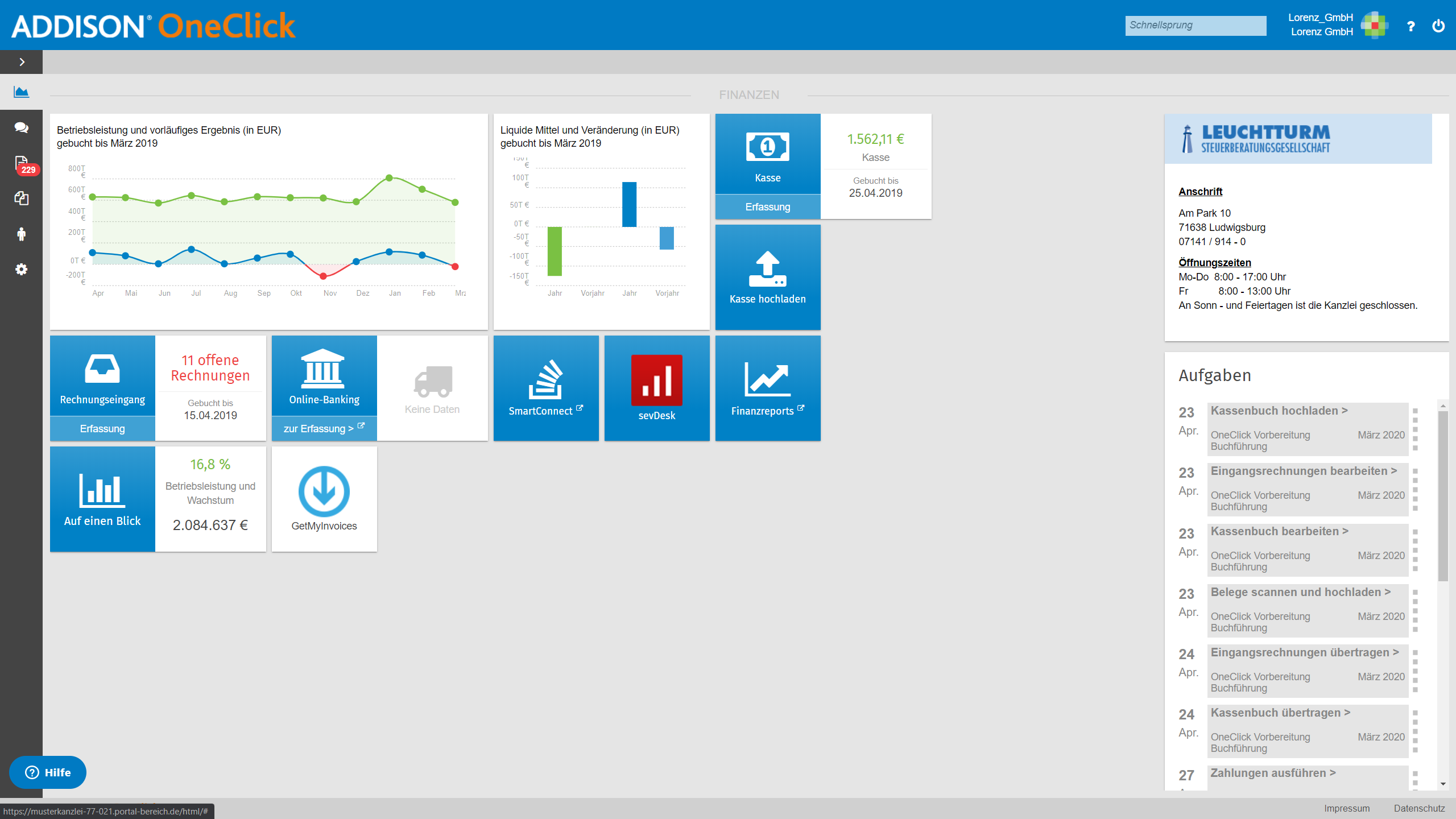Open dotted menu for Eingangsrechnungen übertragen task

click(x=1416, y=671)
